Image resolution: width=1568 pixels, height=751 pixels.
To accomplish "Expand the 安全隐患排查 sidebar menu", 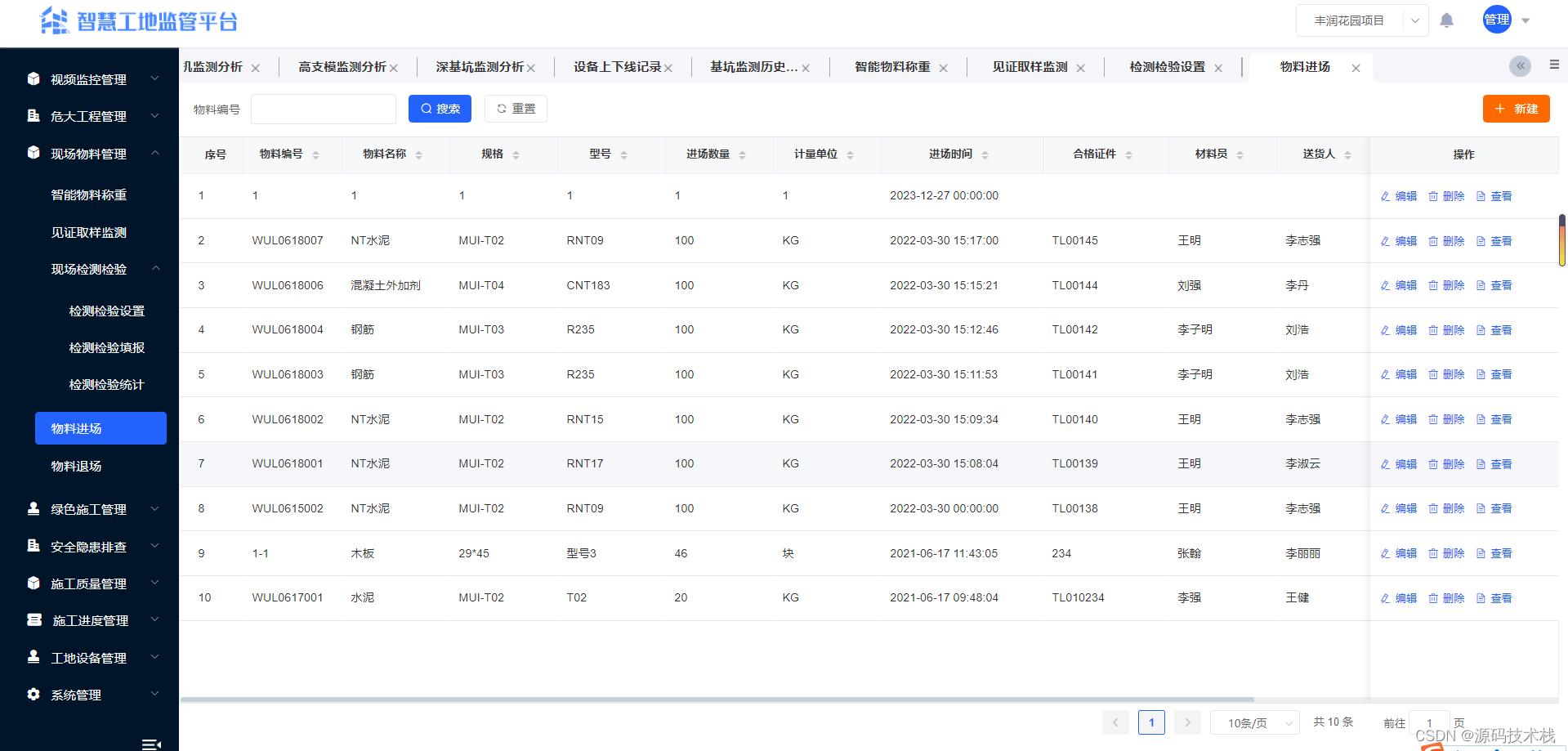I will 90,547.
